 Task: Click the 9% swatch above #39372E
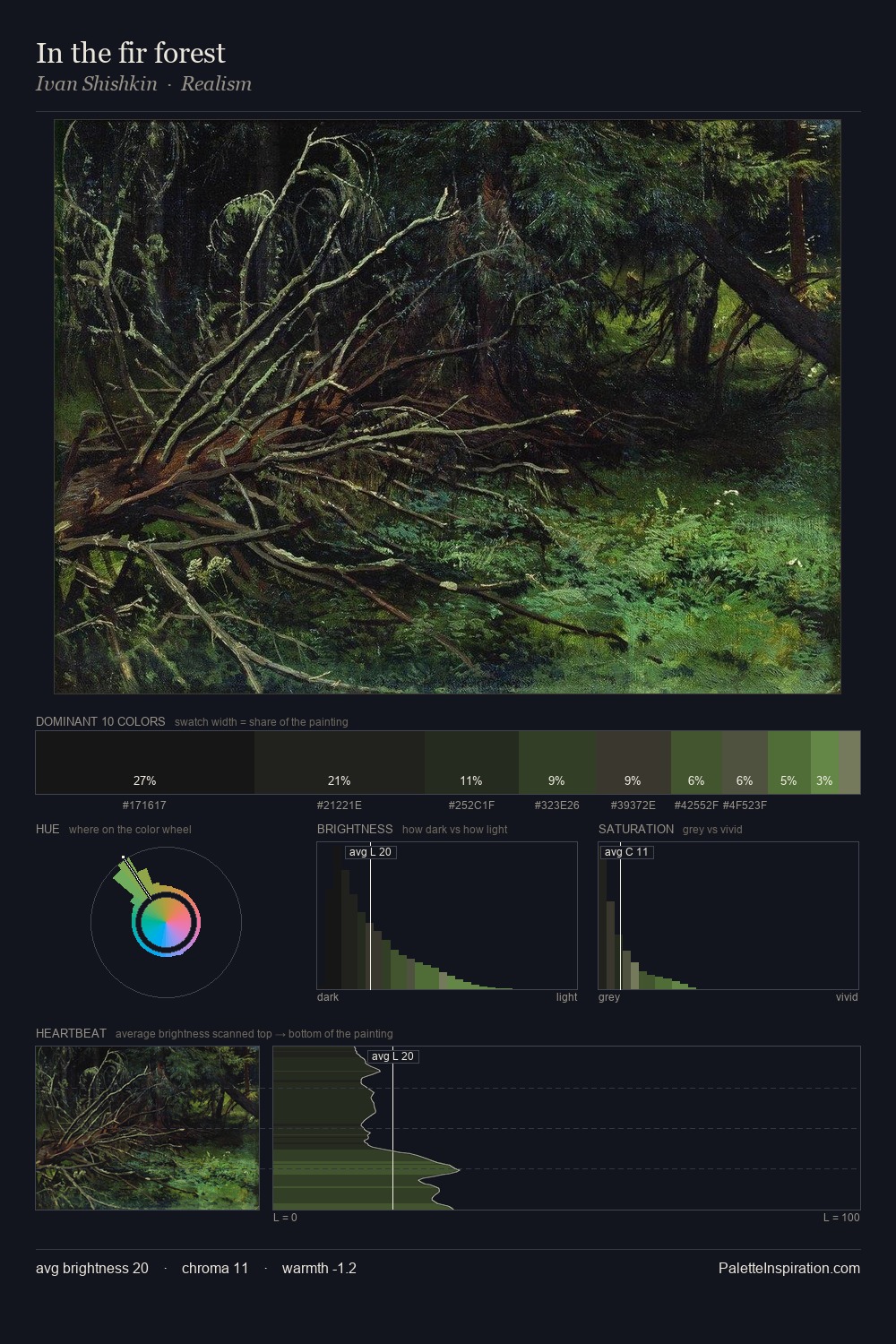pos(633,762)
